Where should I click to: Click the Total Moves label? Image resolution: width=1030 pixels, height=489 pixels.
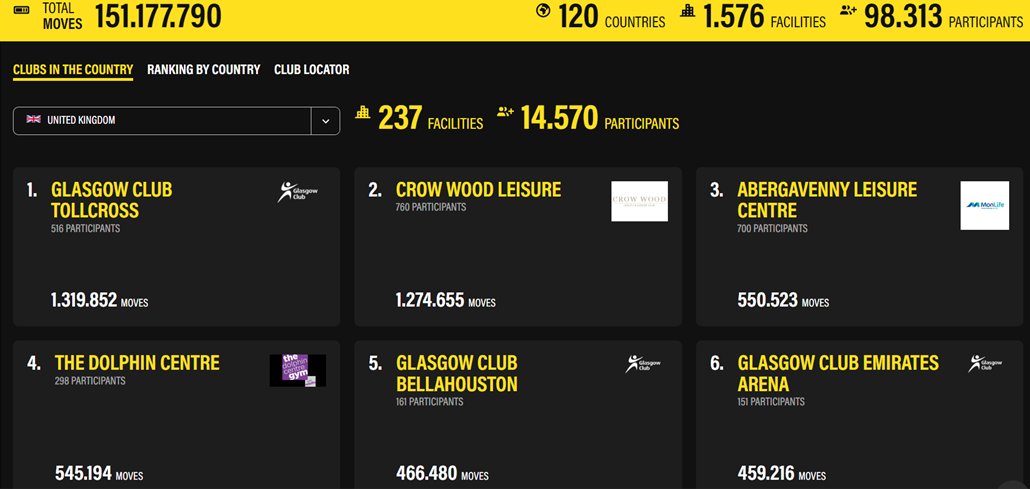(x=62, y=16)
